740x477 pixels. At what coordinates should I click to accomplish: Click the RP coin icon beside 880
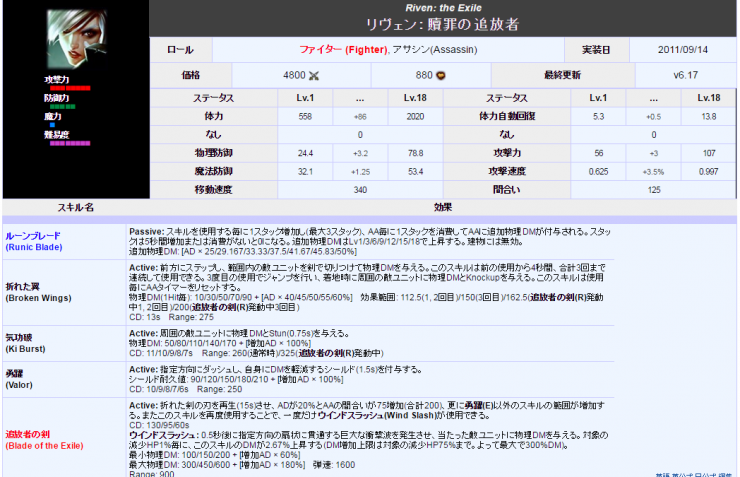pos(441,75)
